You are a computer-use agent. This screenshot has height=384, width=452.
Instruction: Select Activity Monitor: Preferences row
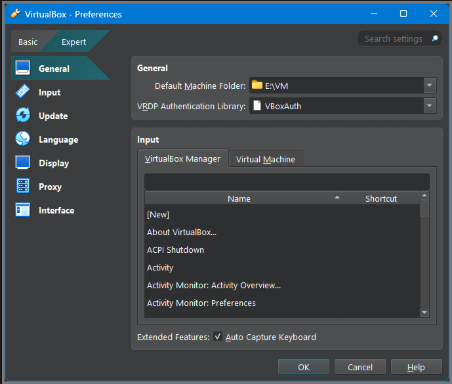click(x=283, y=303)
